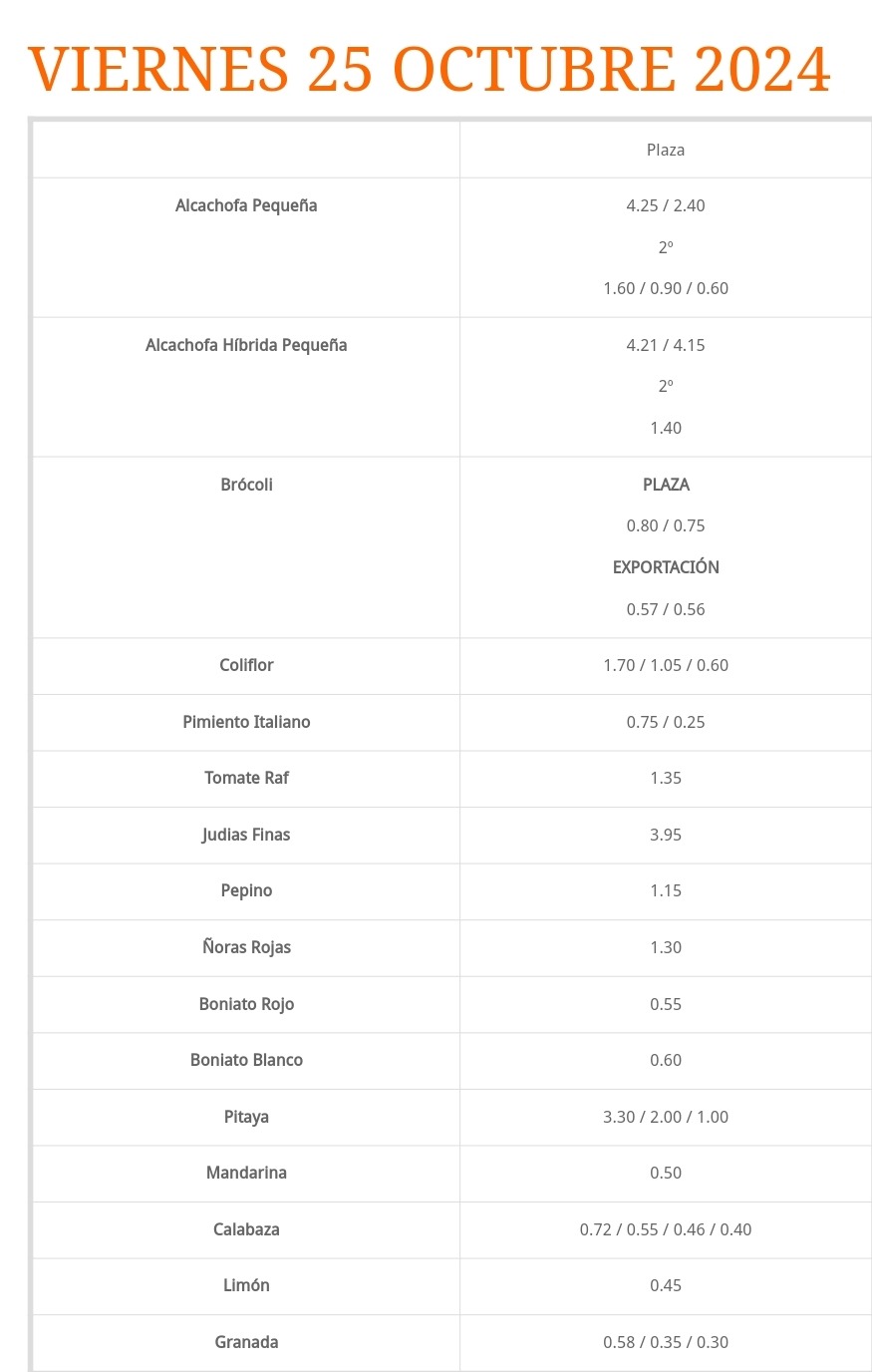
Task: Click the Boniato Rojo price 0.55
Action: 666,1004
